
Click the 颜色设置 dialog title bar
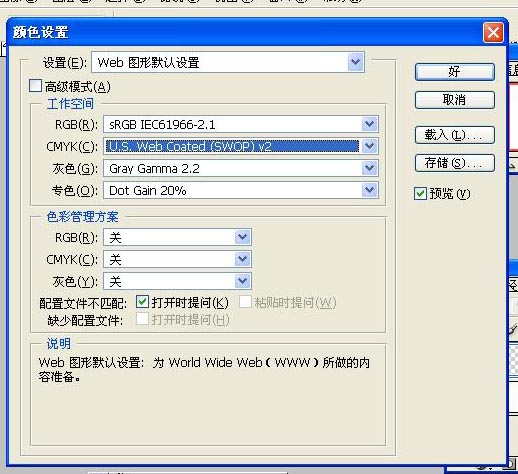click(x=247, y=32)
